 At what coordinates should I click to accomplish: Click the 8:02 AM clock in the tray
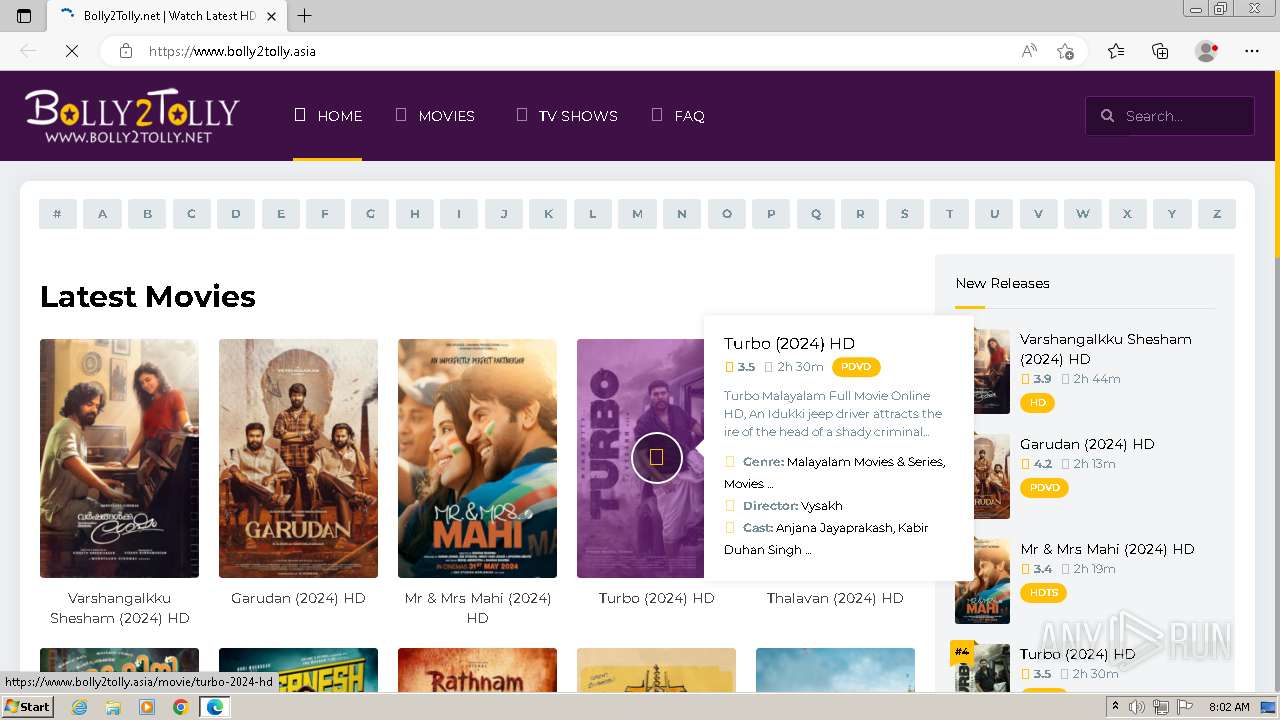[x=1229, y=707]
